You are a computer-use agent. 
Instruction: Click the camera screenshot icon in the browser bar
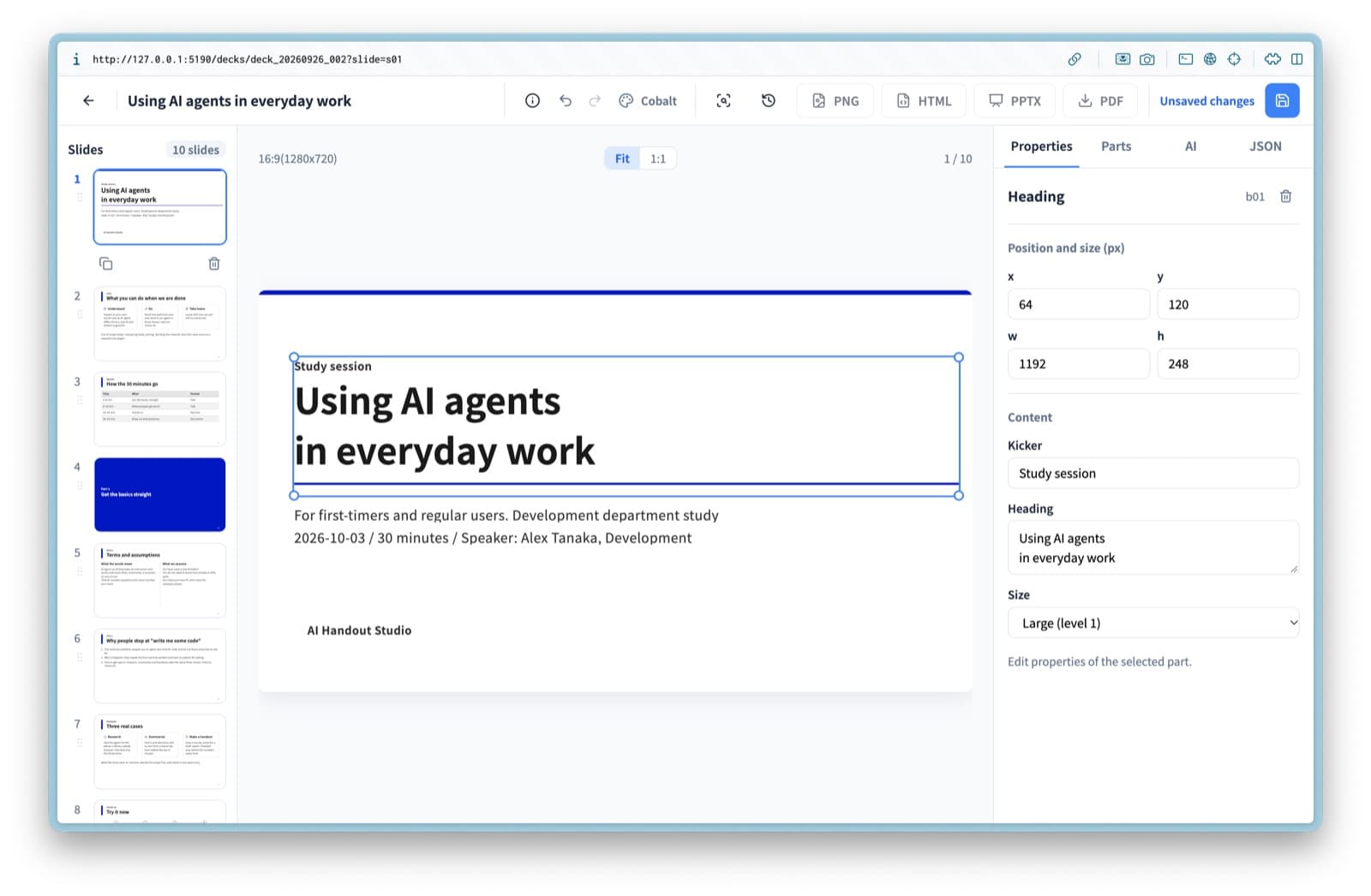tap(1147, 59)
